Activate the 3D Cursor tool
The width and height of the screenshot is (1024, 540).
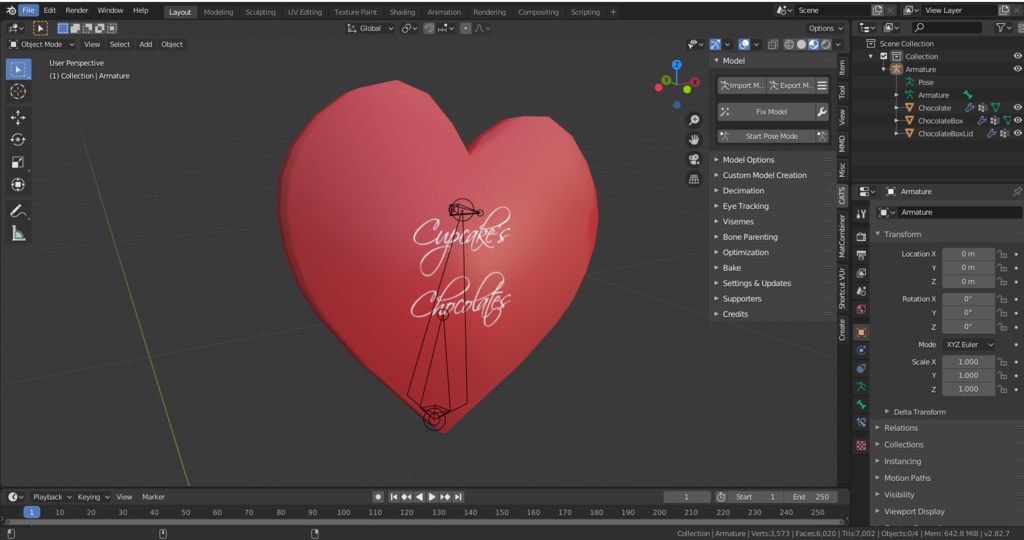click(x=18, y=91)
